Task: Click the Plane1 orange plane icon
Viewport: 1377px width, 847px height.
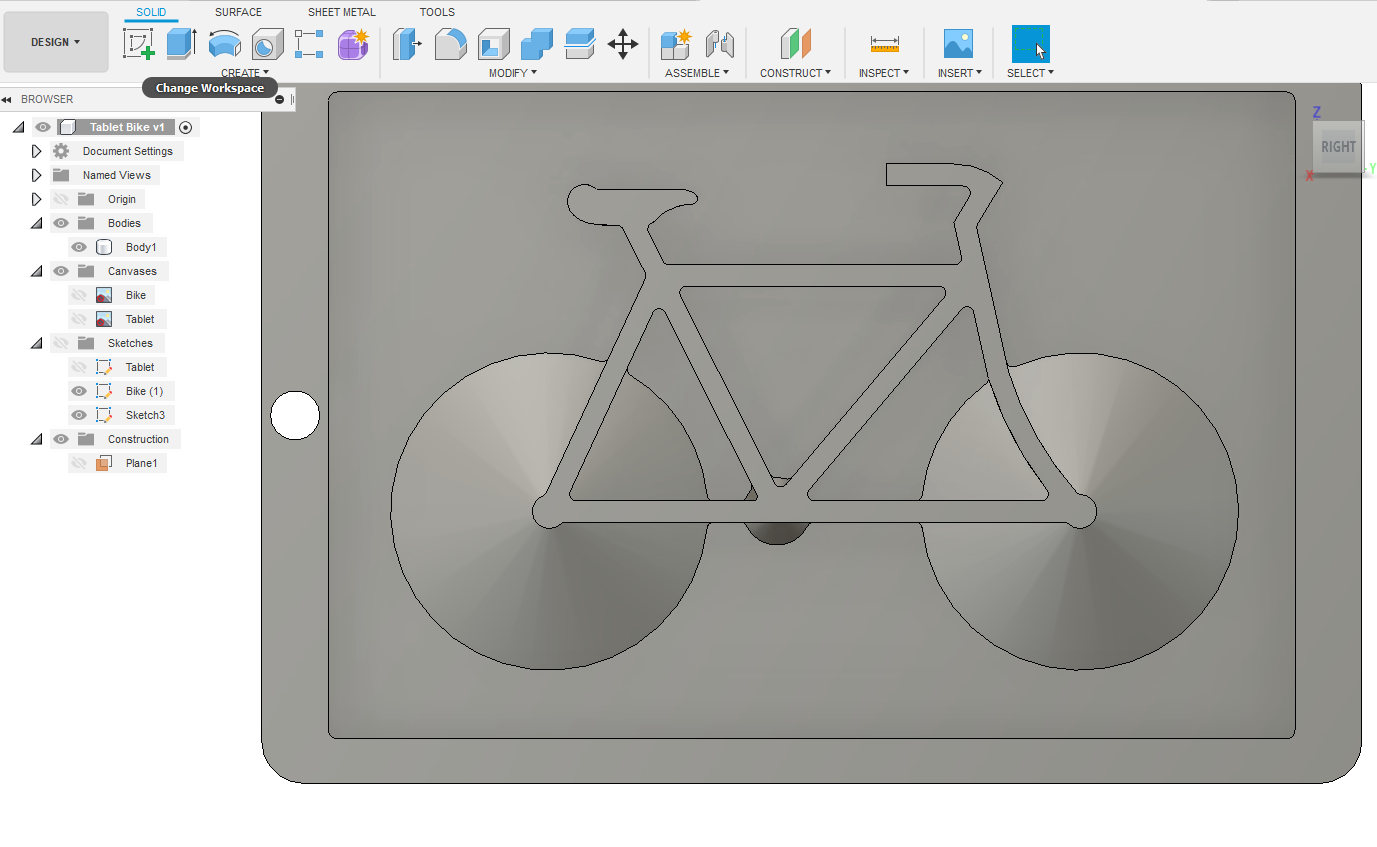Action: coord(103,463)
